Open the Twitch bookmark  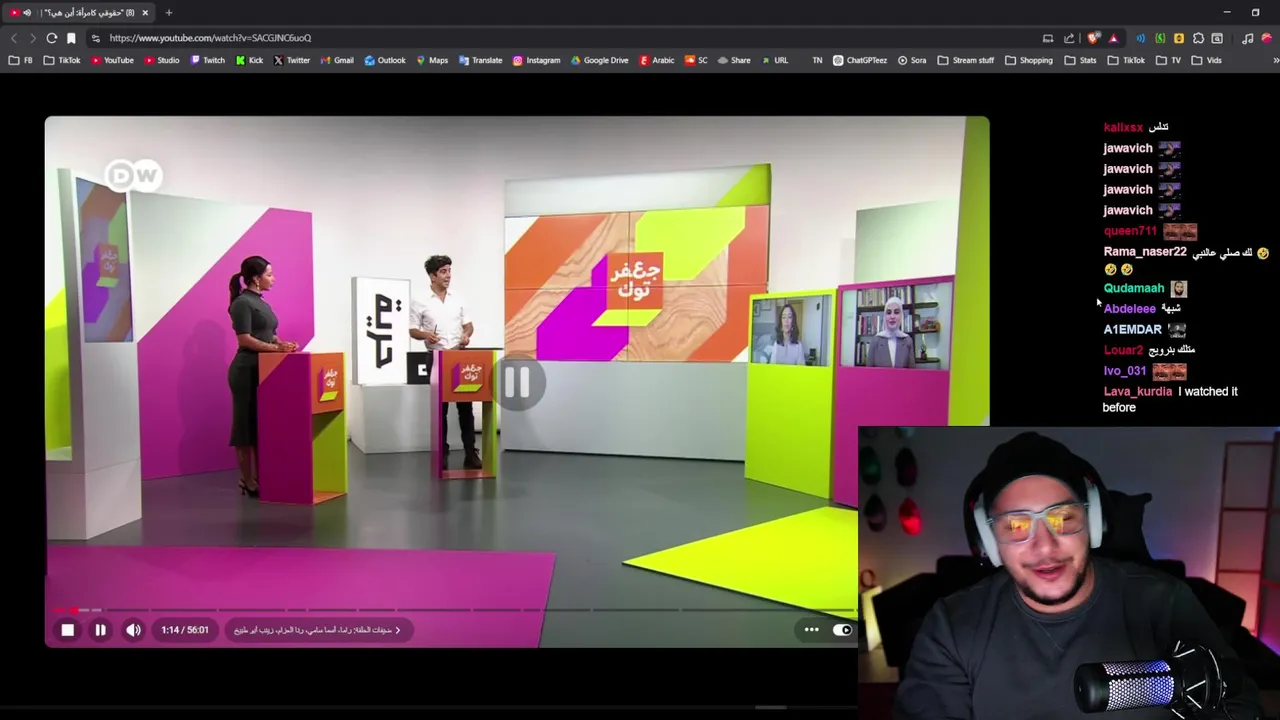(208, 60)
